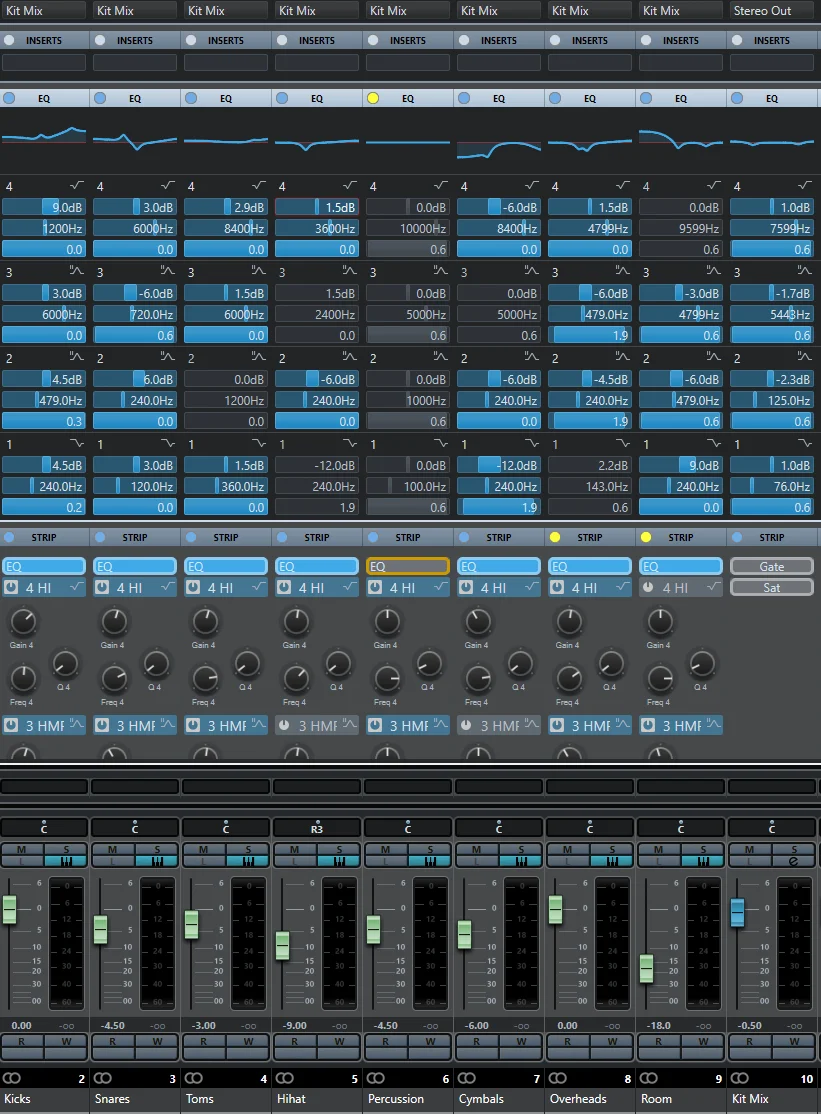The width and height of the screenshot is (821, 1114).
Task: Click the instrument keys icon on Toms channel
Action: click(x=249, y=861)
